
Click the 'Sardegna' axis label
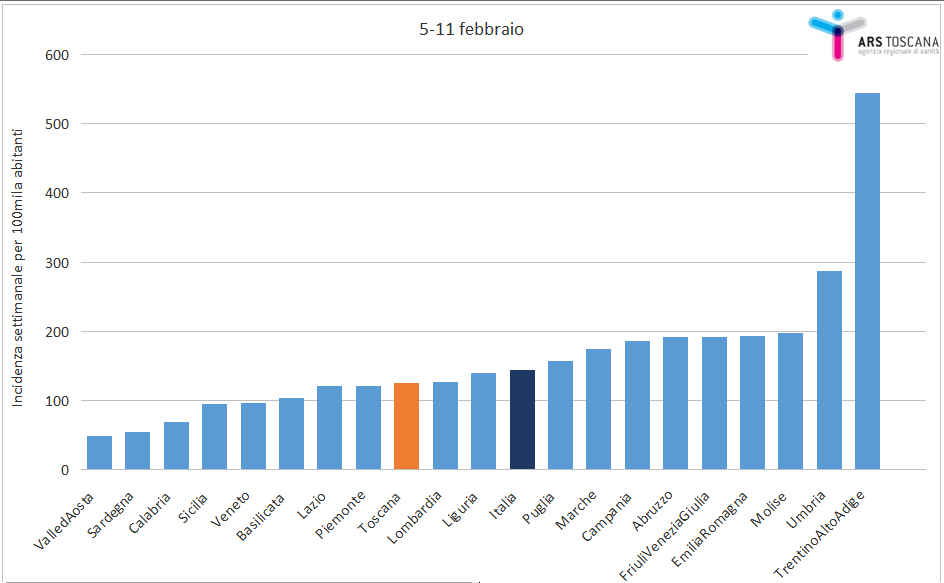pyautogui.click(x=110, y=515)
